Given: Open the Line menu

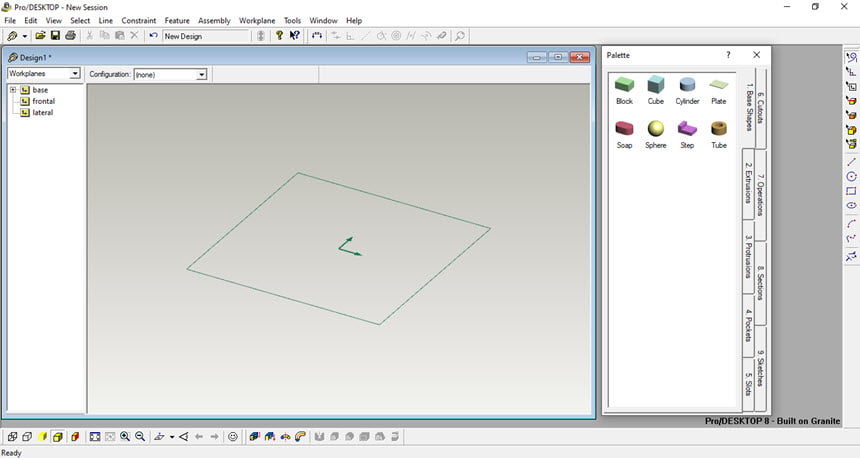Looking at the screenshot, I should [106, 20].
